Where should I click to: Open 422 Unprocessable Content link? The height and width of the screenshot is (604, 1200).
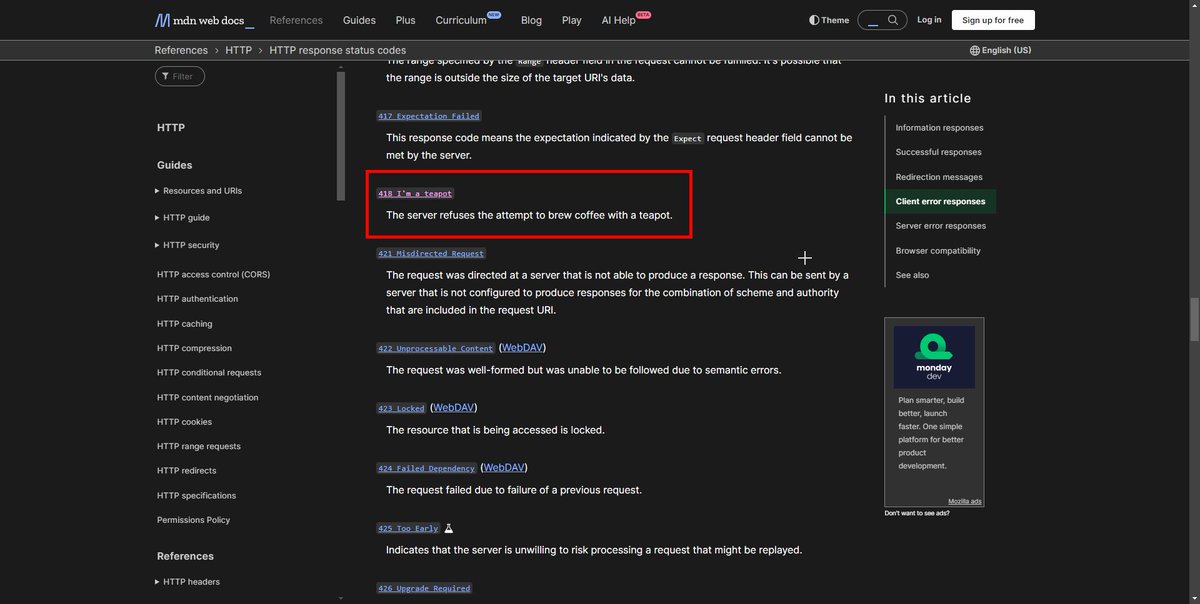(x=436, y=349)
